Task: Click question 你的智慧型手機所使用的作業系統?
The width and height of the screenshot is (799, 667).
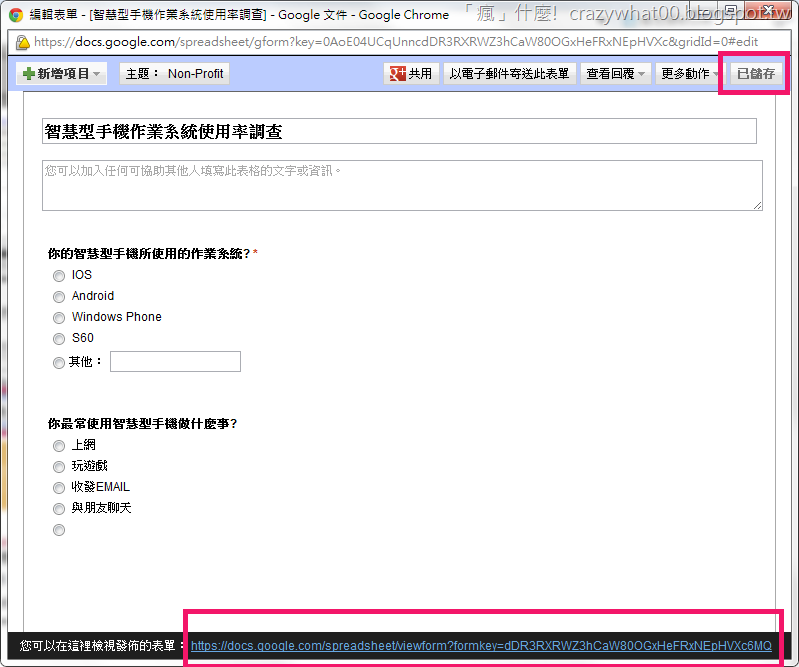Action: click(x=149, y=253)
